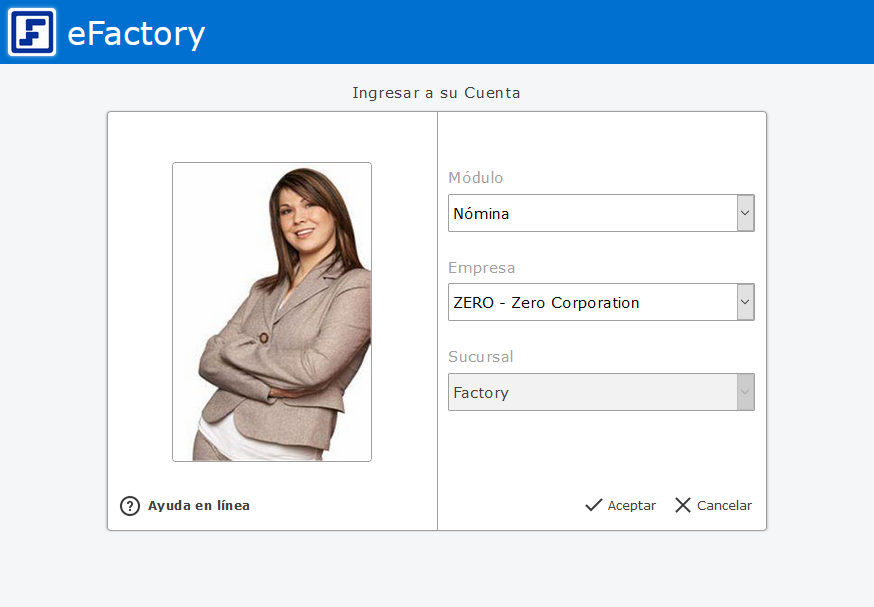Click the Empresa field label
The width and height of the screenshot is (874, 607).
482,268
